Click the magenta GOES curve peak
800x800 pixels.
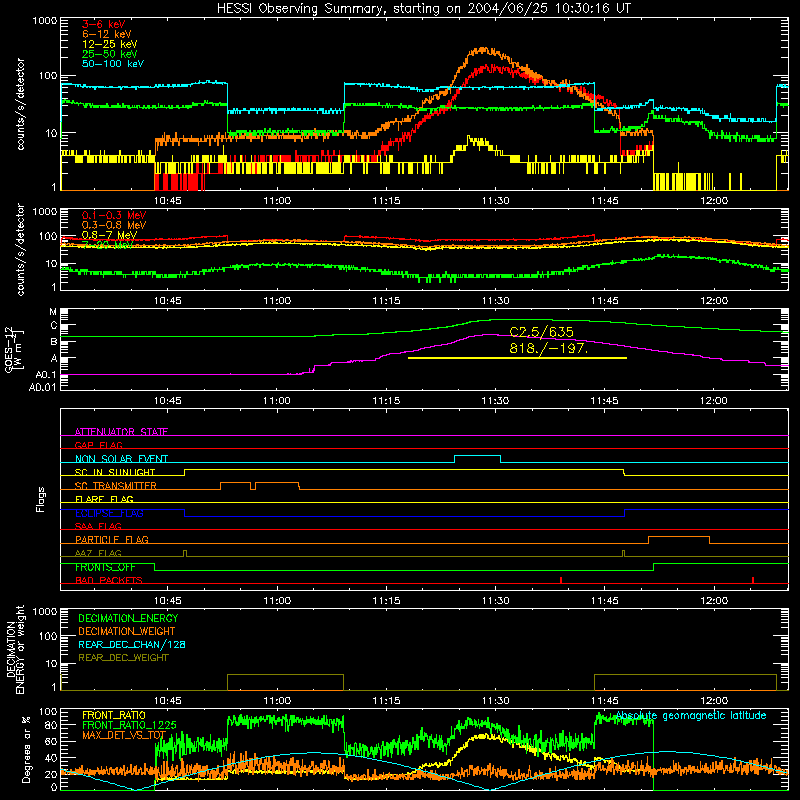(488, 335)
